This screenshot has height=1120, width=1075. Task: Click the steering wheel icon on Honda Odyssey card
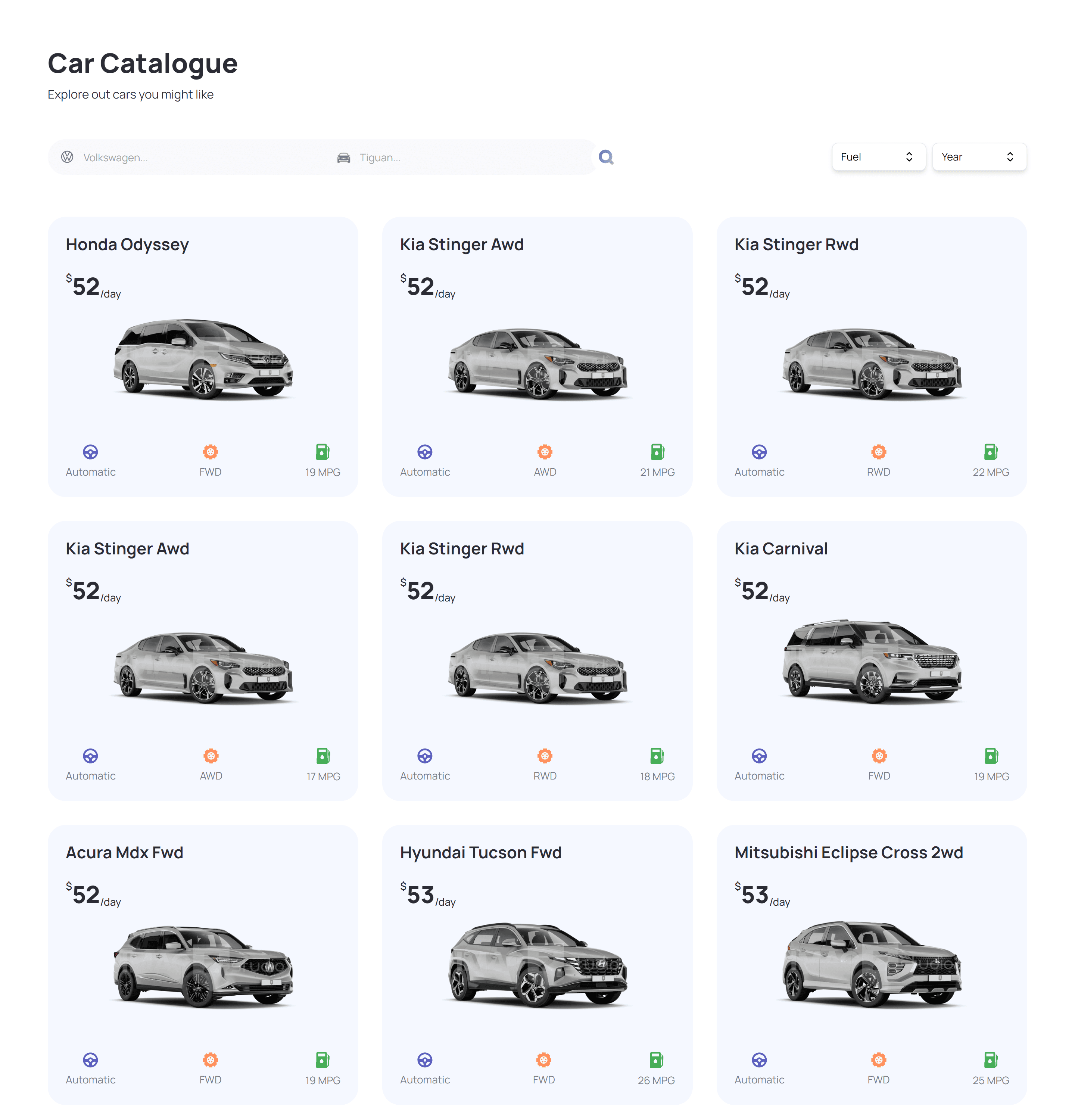click(x=90, y=451)
